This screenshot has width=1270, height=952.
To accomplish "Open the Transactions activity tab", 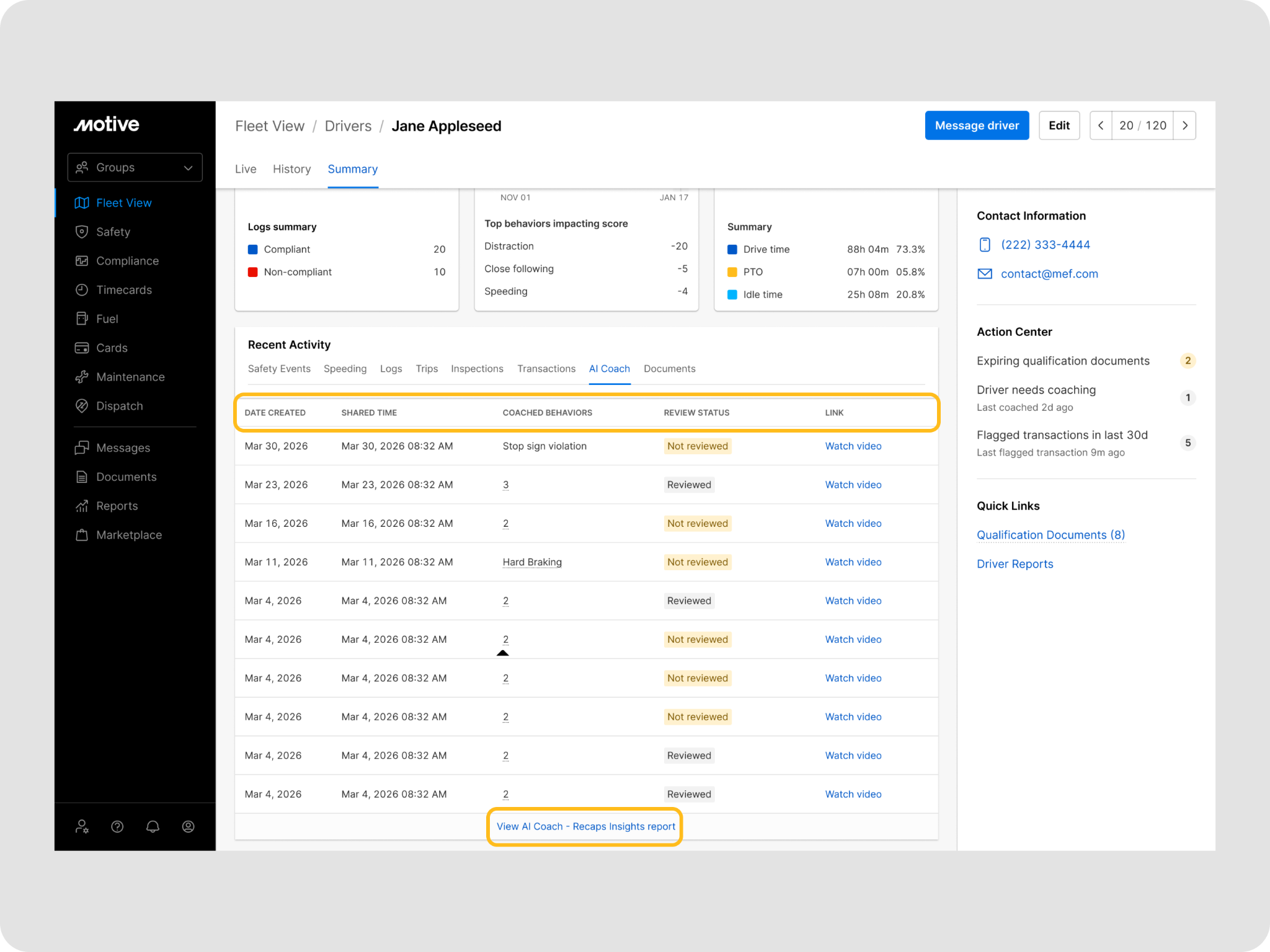I will coord(546,369).
